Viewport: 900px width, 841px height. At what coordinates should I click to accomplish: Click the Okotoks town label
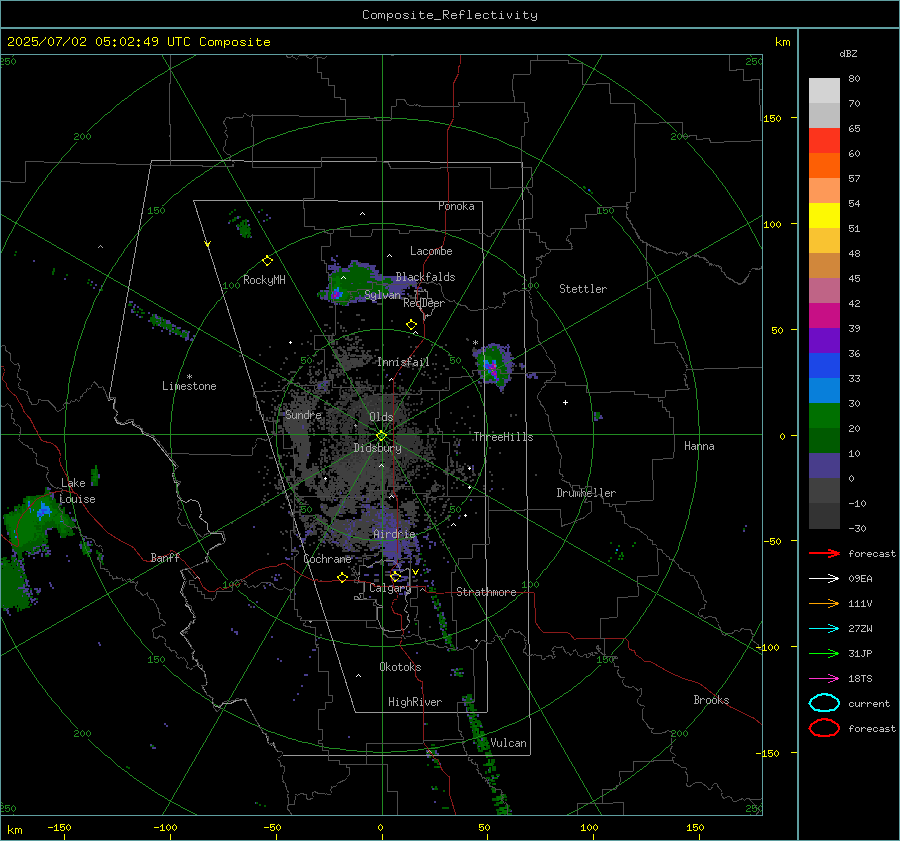(x=400, y=667)
